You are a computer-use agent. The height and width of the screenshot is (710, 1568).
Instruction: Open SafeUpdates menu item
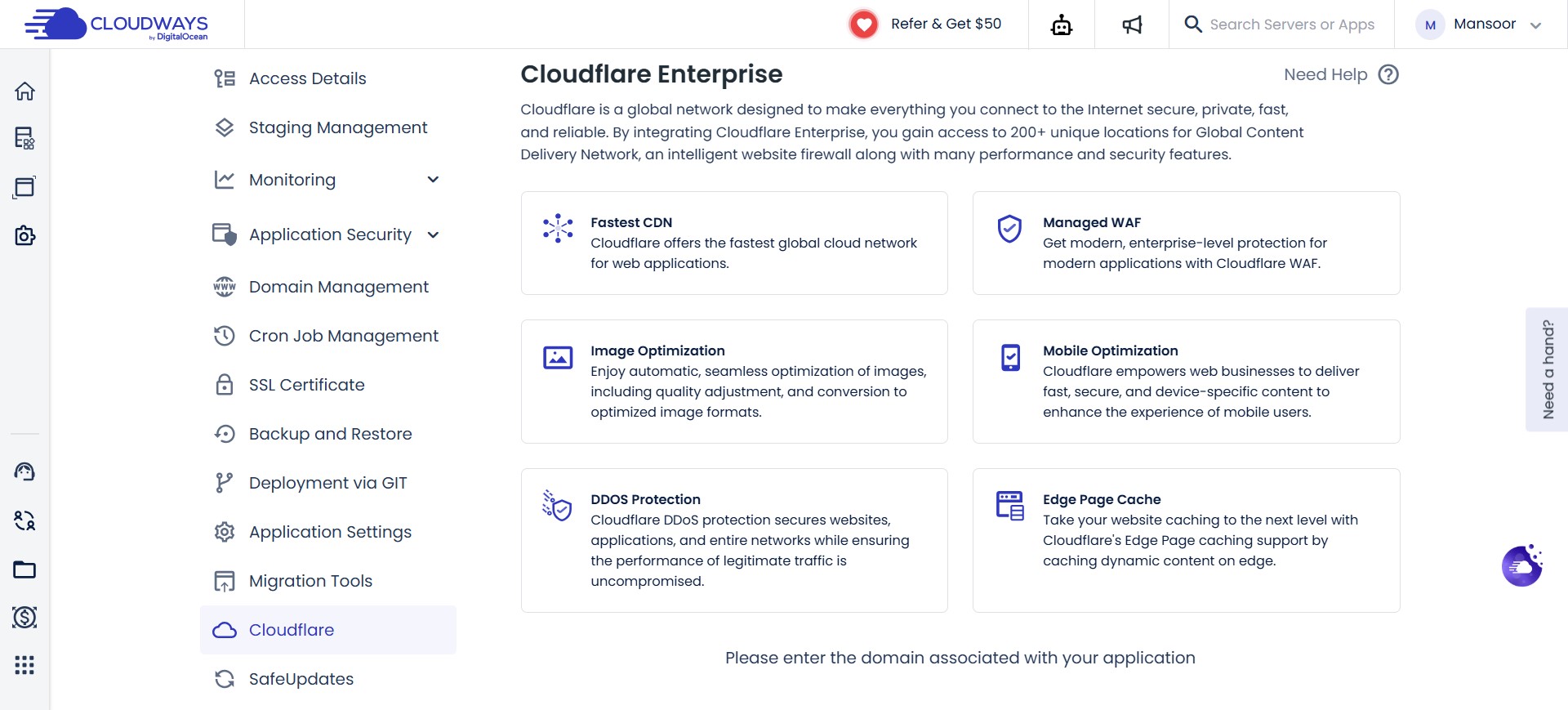(328, 679)
